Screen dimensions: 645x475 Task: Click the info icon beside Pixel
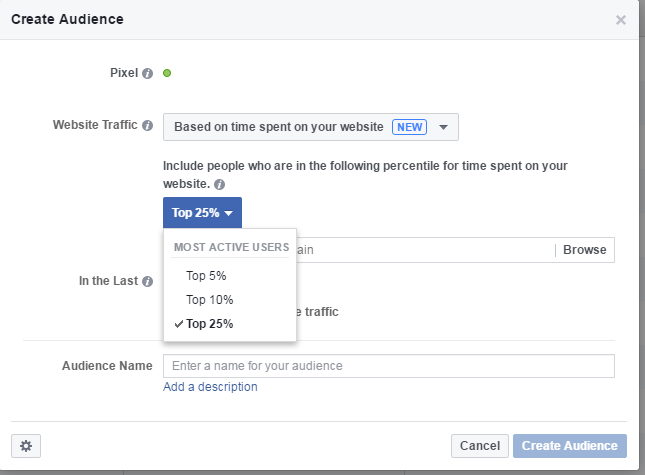tap(147, 74)
